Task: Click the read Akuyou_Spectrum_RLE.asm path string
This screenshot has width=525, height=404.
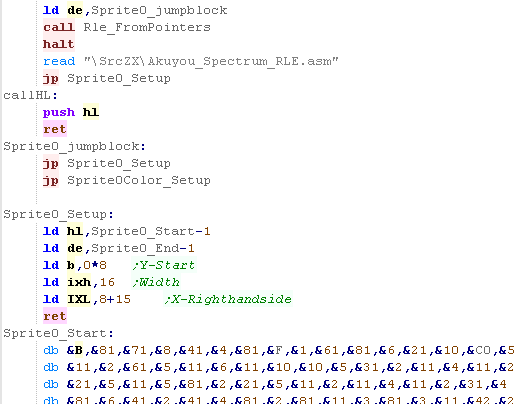Action: pos(211,61)
